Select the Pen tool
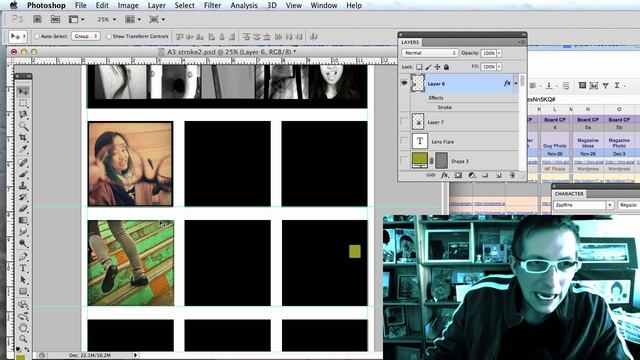This screenshot has width=640, height=360. pos(23,257)
